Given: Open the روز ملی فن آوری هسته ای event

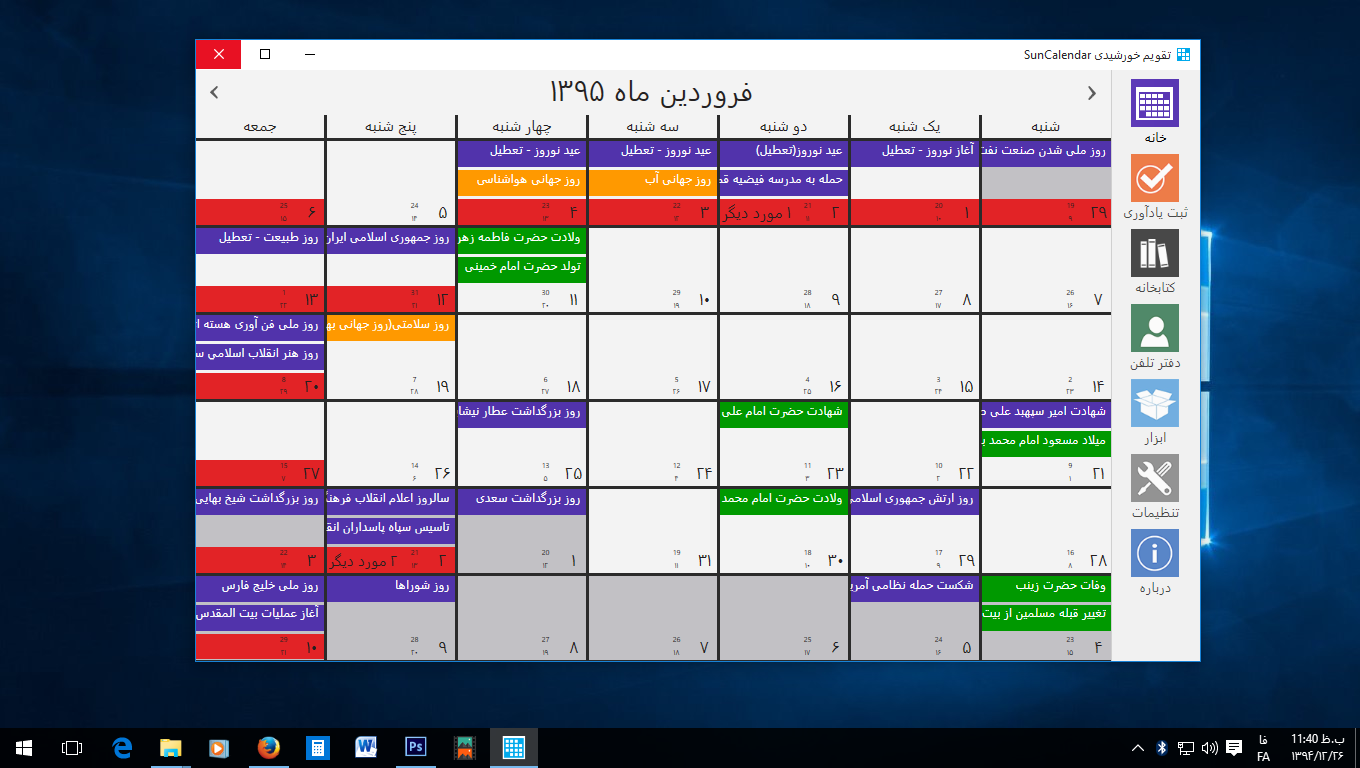Looking at the screenshot, I should click(259, 326).
